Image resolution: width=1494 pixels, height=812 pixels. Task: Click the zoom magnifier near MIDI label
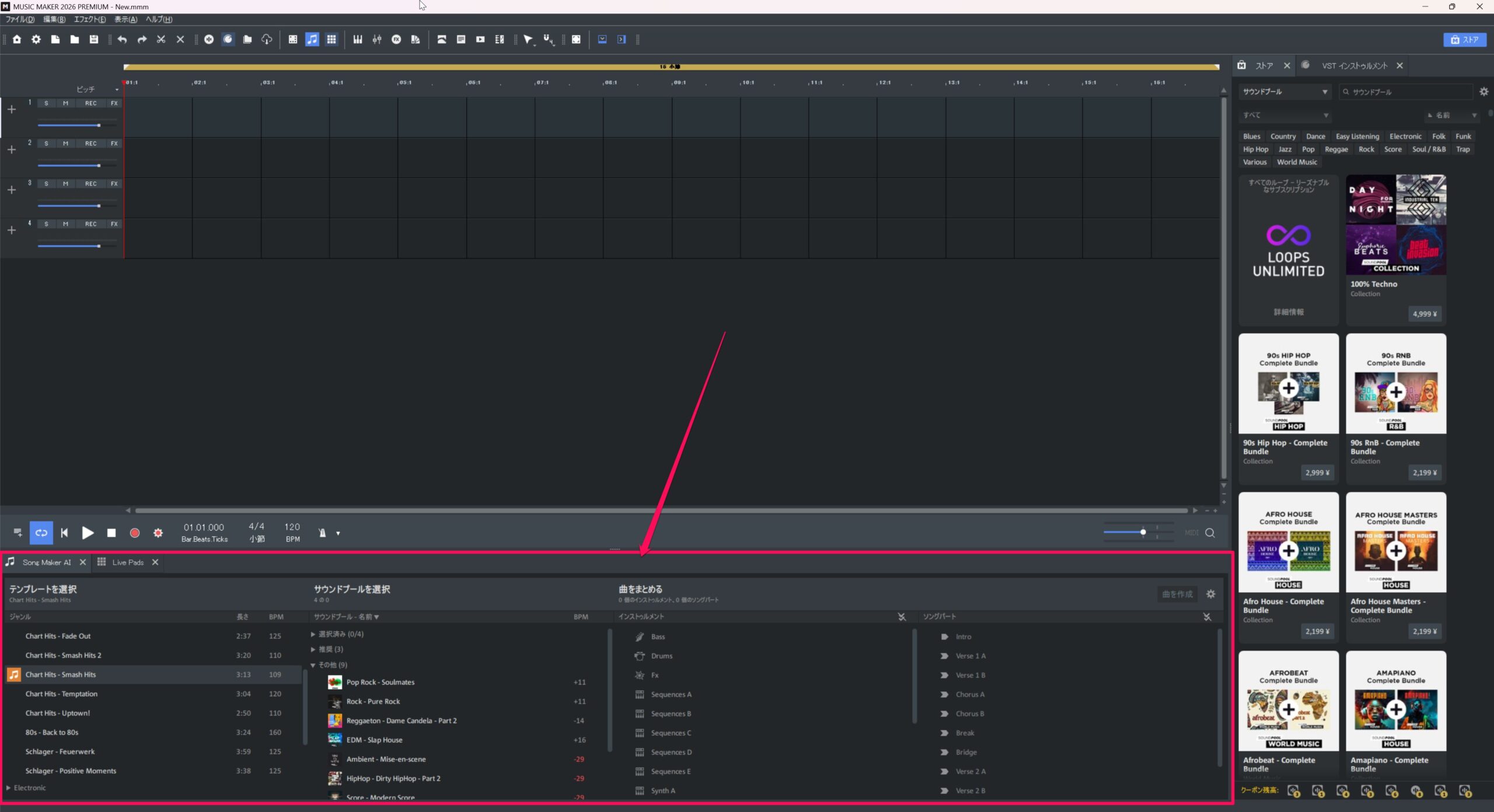coord(1210,533)
